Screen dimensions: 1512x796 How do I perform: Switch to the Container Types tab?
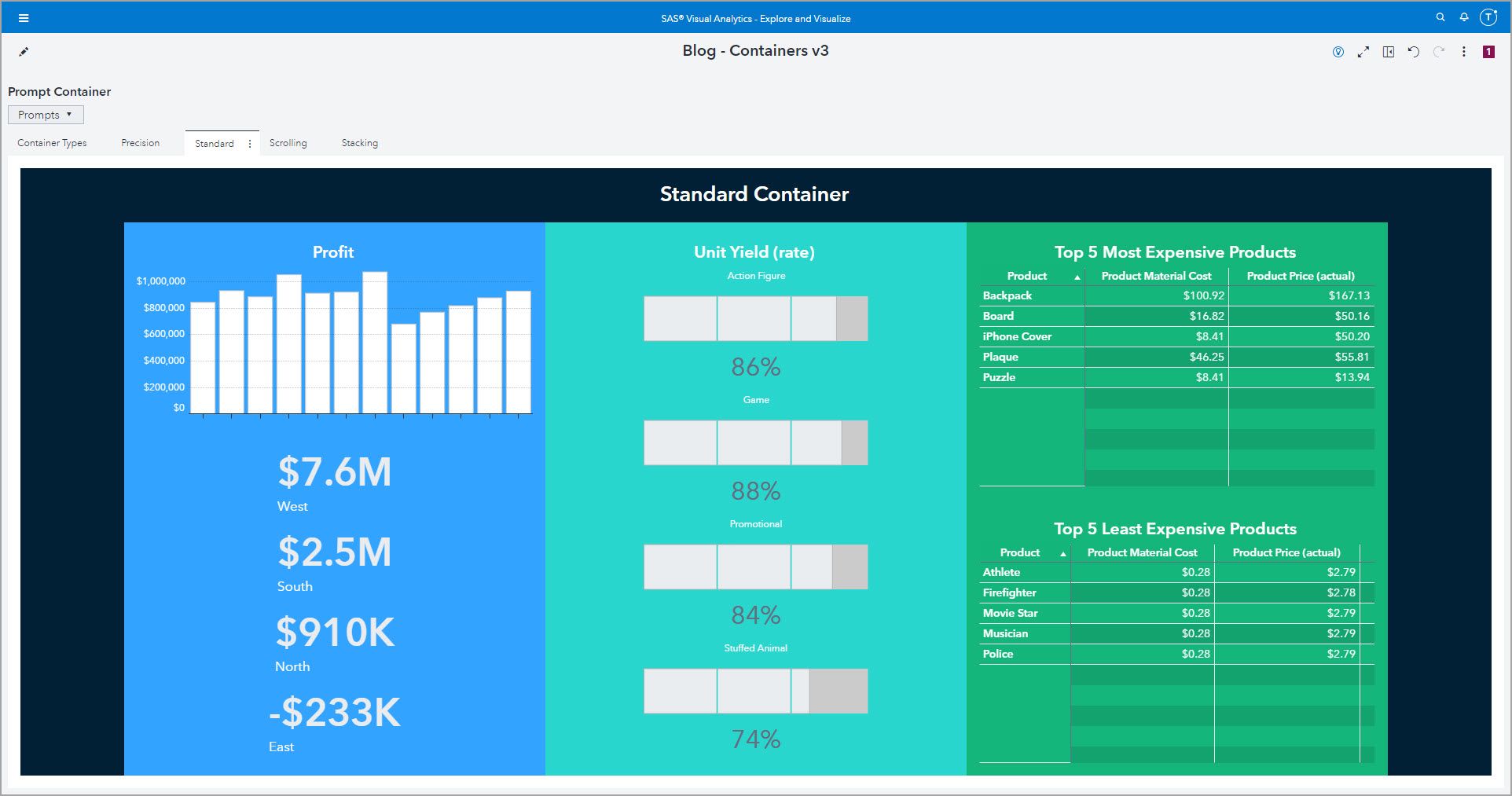(52, 143)
